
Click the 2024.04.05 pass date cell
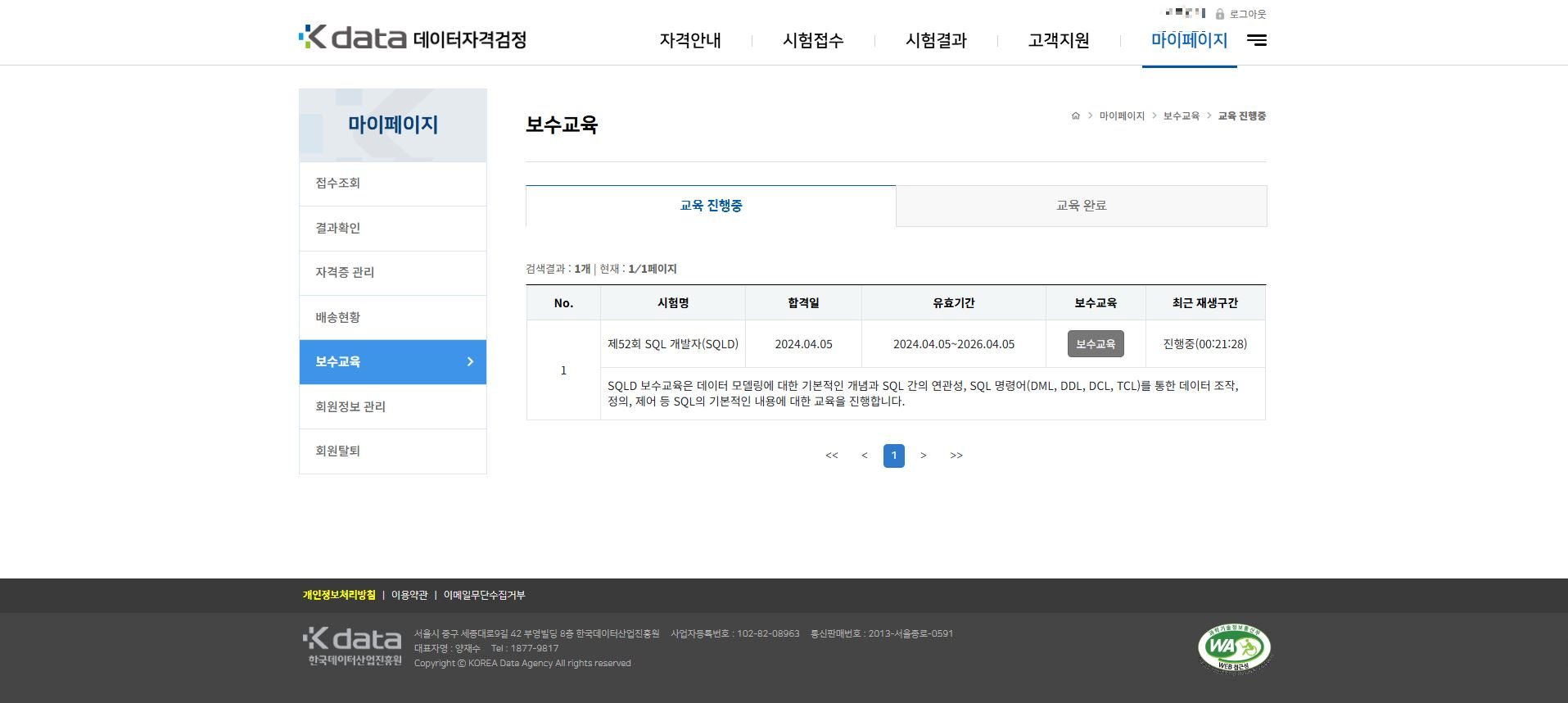pyautogui.click(x=803, y=344)
